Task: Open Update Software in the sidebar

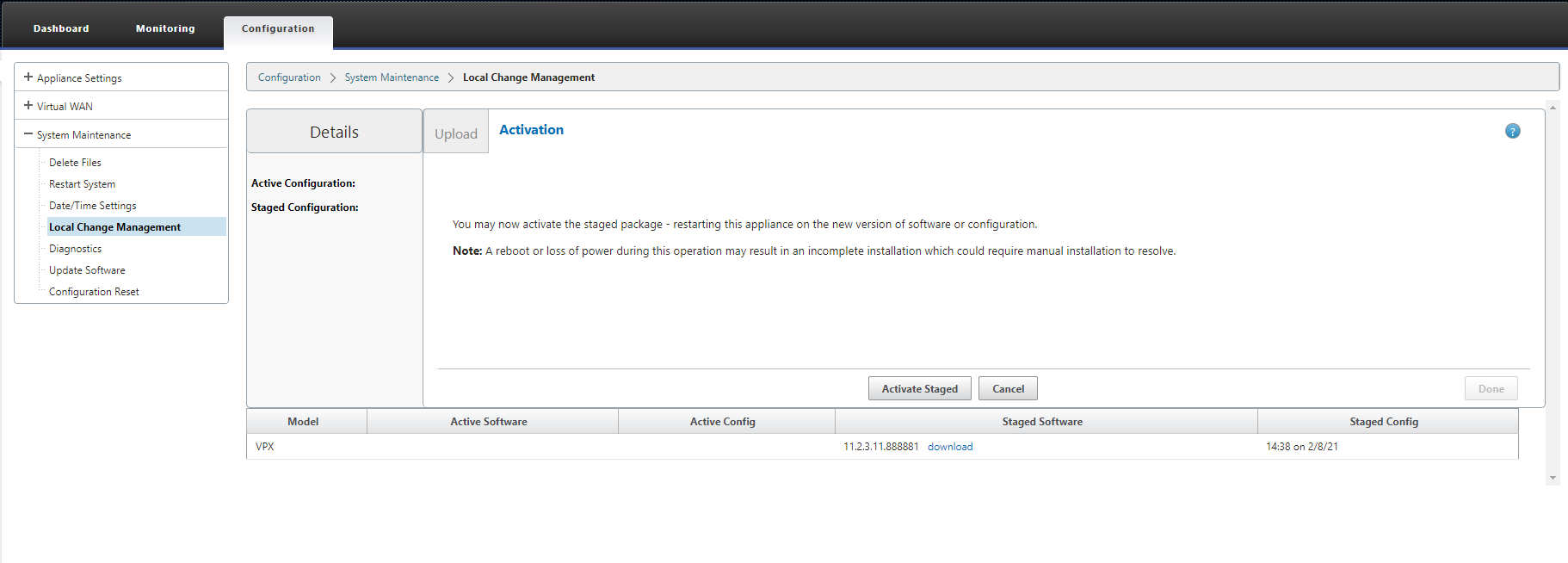Action: [x=87, y=270]
